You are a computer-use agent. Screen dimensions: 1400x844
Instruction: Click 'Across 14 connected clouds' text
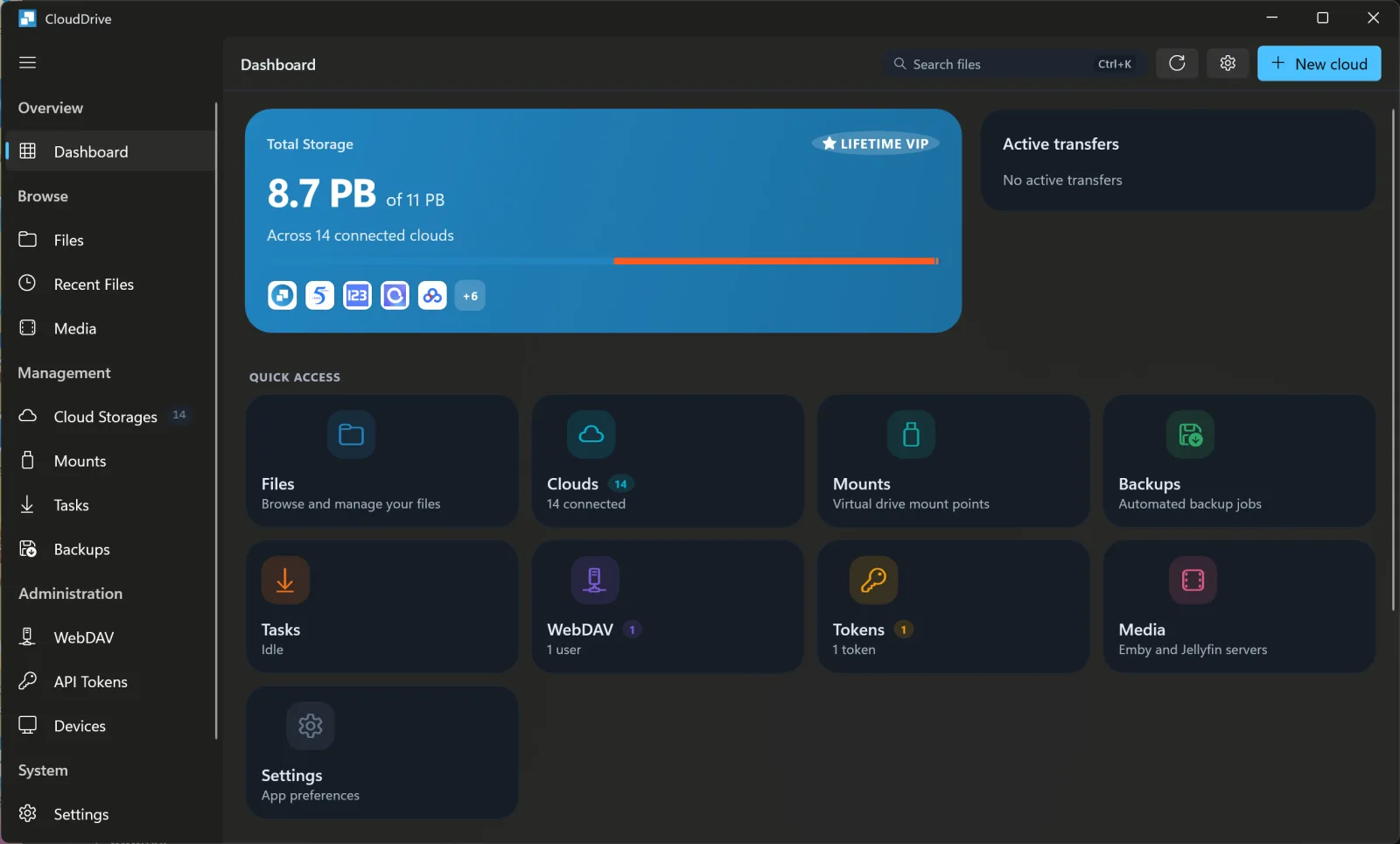click(360, 236)
